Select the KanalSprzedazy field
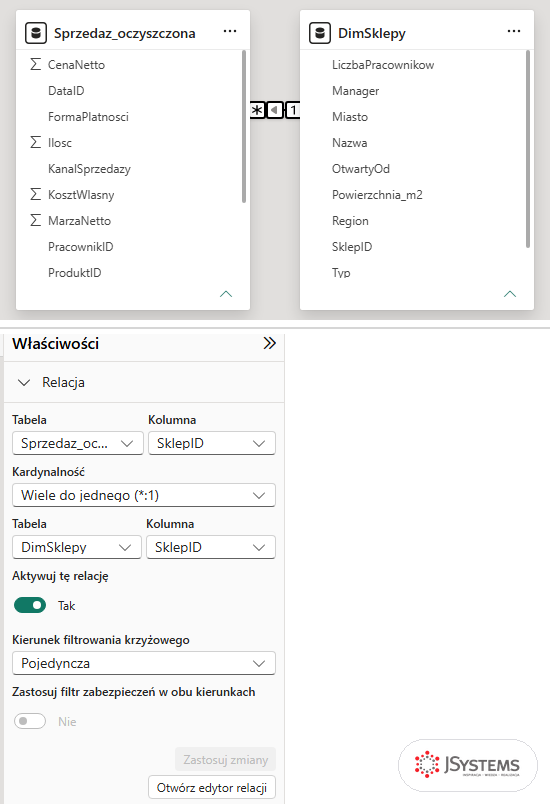550x804 pixels. pyautogui.click(x=89, y=169)
